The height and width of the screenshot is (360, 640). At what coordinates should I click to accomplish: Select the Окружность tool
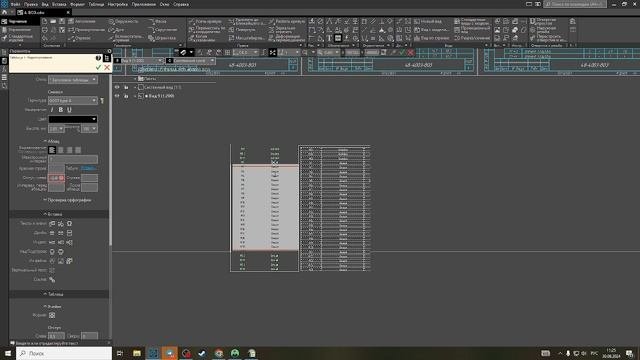[x=124, y=21]
